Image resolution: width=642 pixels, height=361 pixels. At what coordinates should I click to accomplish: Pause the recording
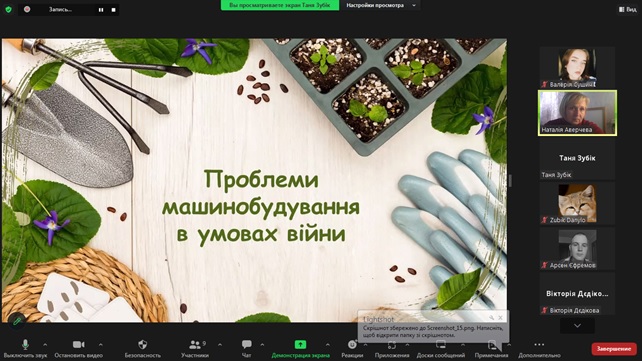tap(101, 9)
